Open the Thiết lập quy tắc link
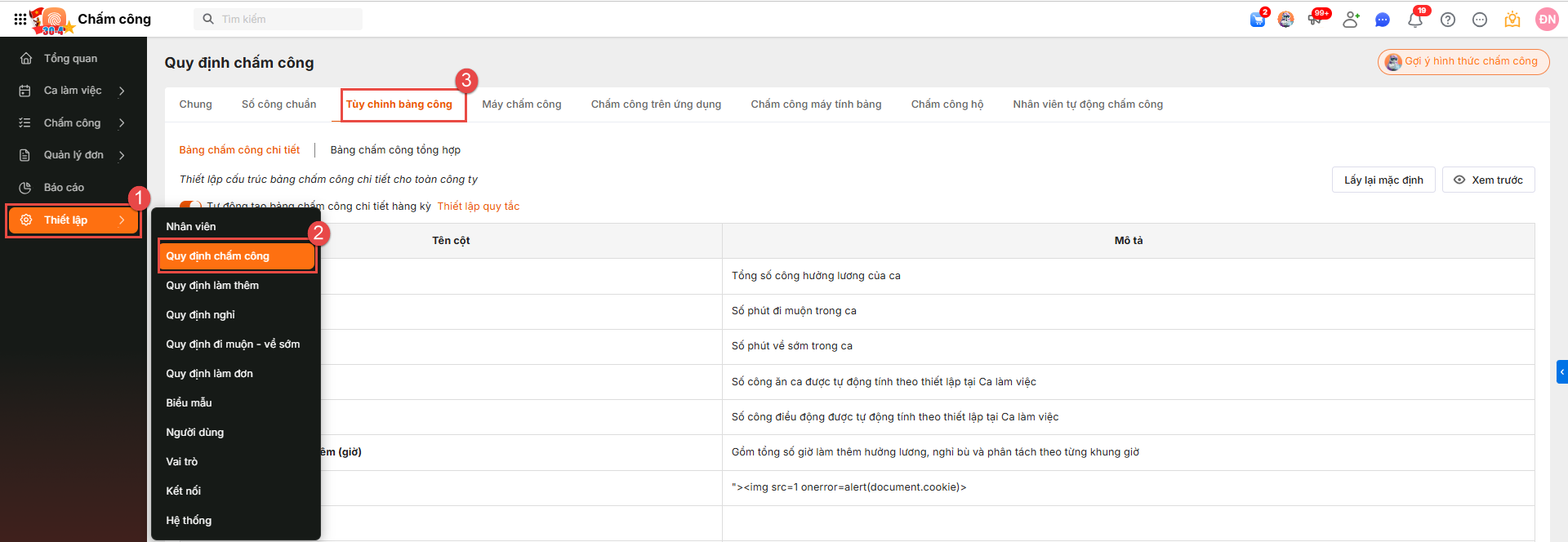Viewport: 1568px width, 542px height. pos(478,207)
